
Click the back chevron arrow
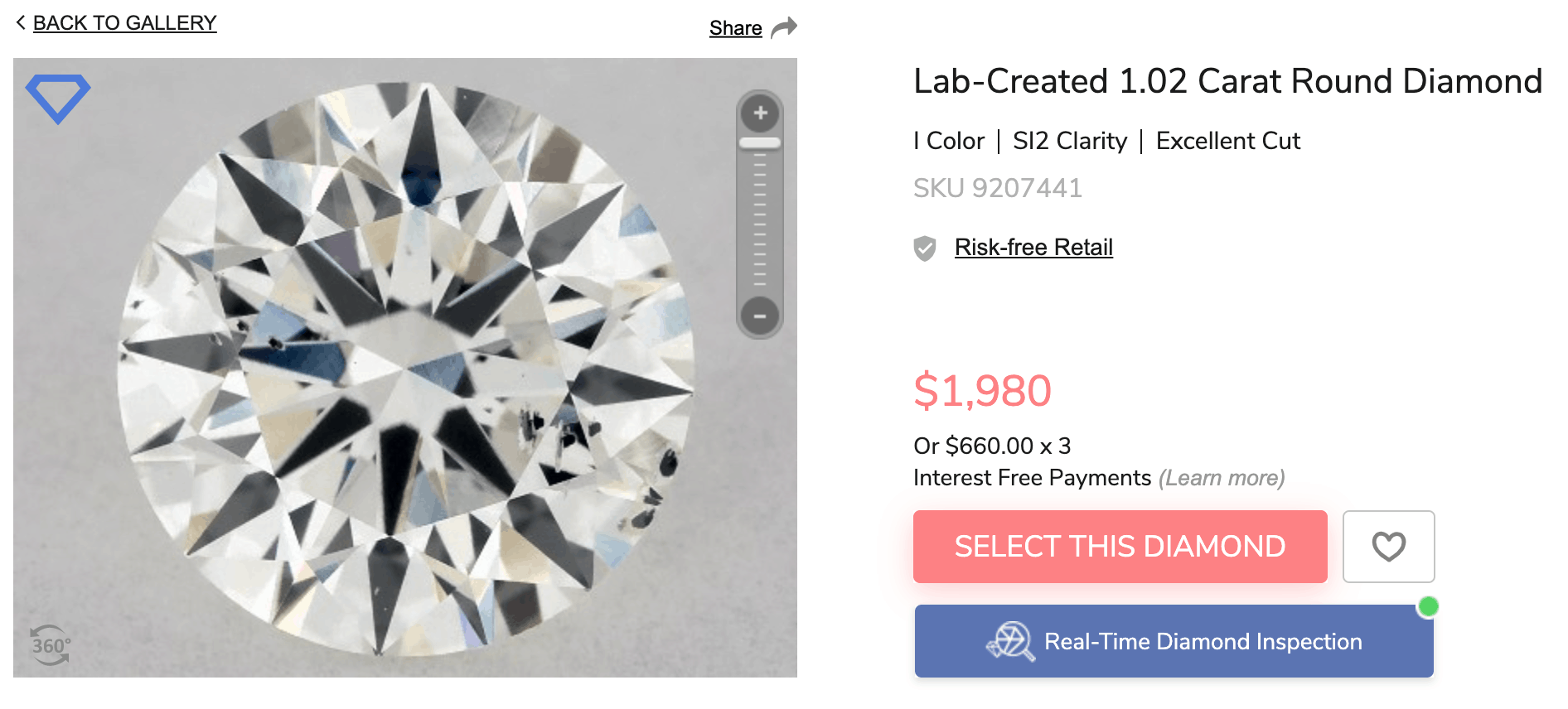pyautogui.click(x=21, y=23)
